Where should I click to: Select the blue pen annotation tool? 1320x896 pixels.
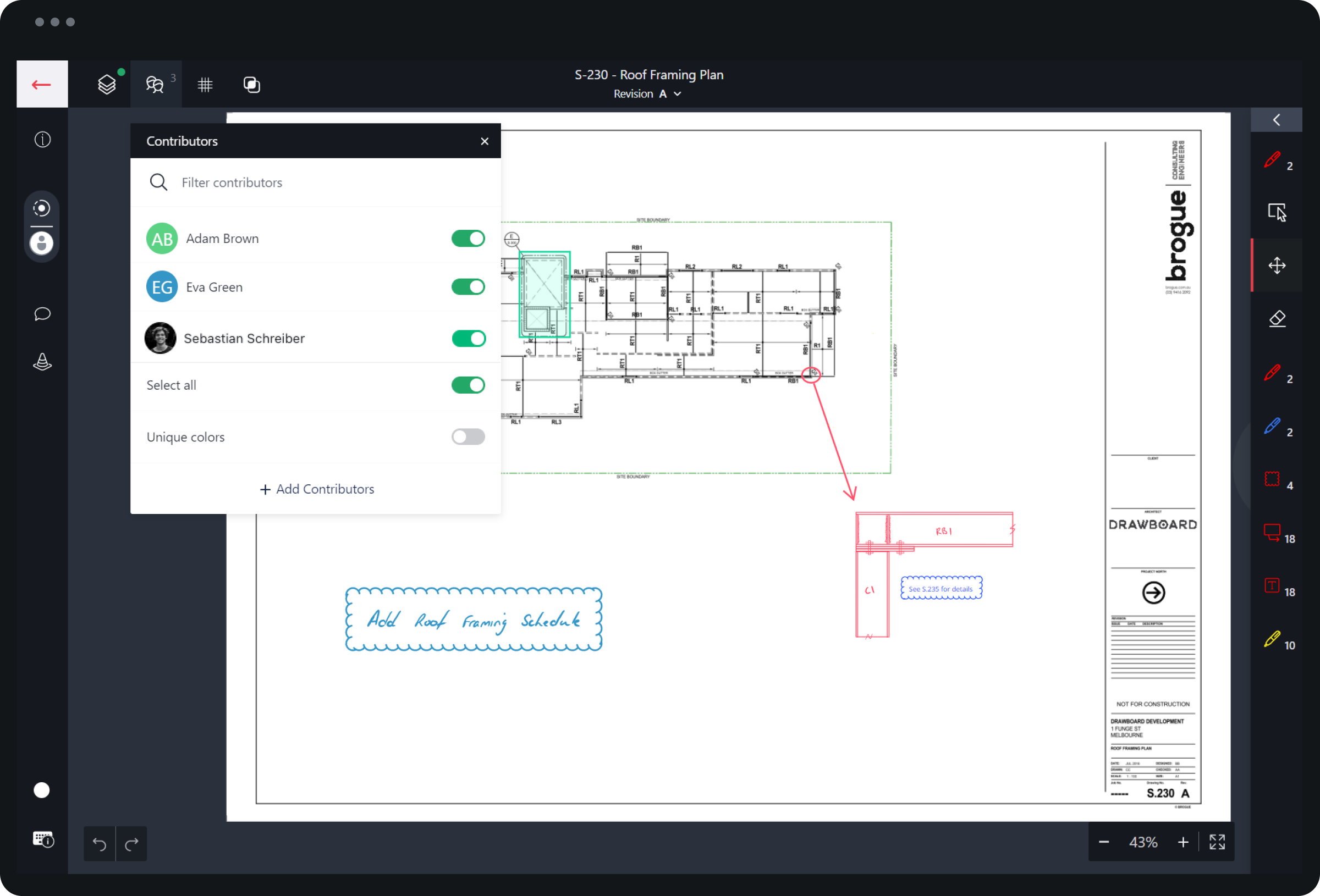click(x=1272, y=427)
